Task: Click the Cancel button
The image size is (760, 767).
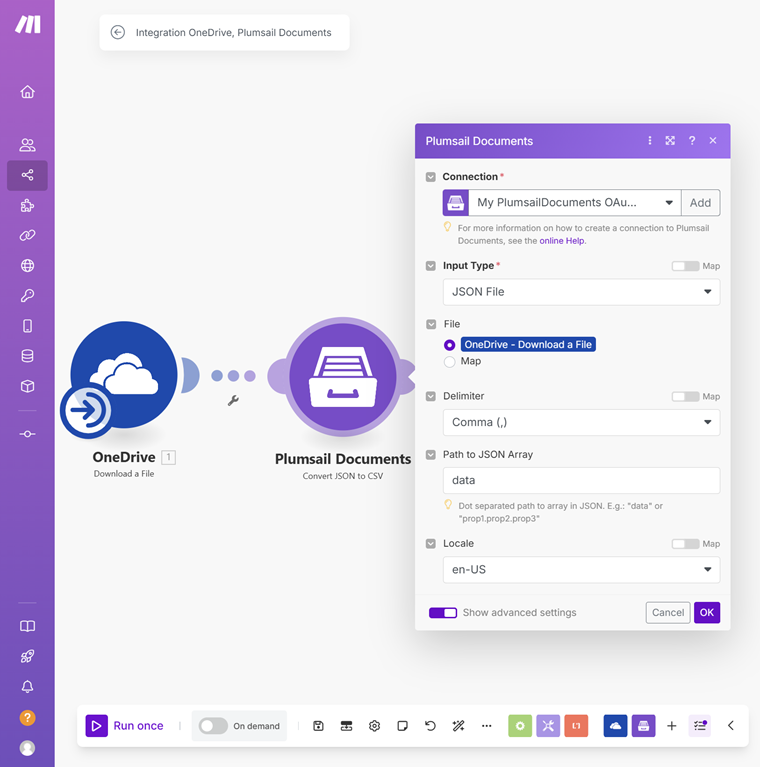Action: (668, 612)
